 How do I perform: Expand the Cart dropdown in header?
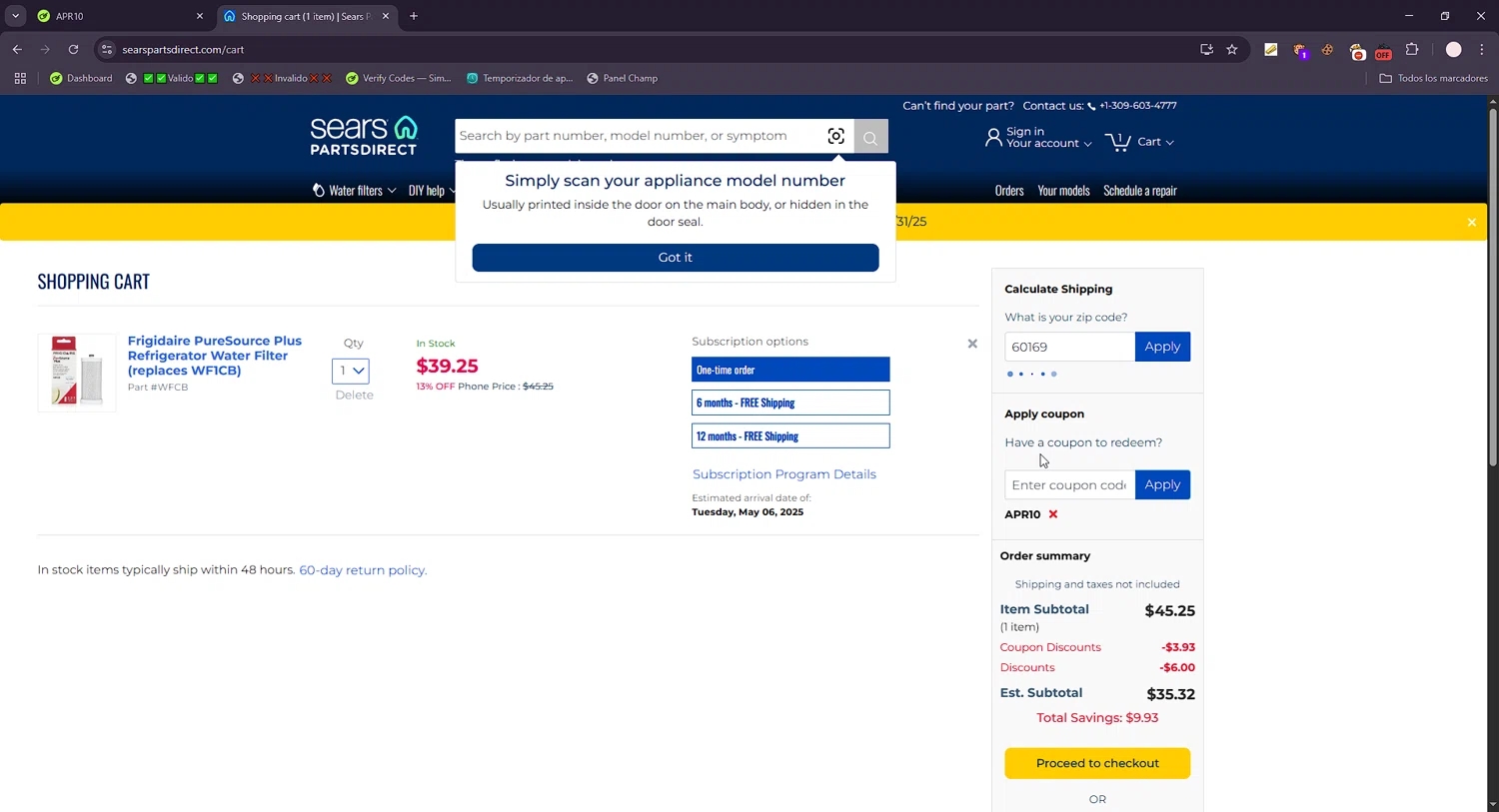click(1140, 142)
